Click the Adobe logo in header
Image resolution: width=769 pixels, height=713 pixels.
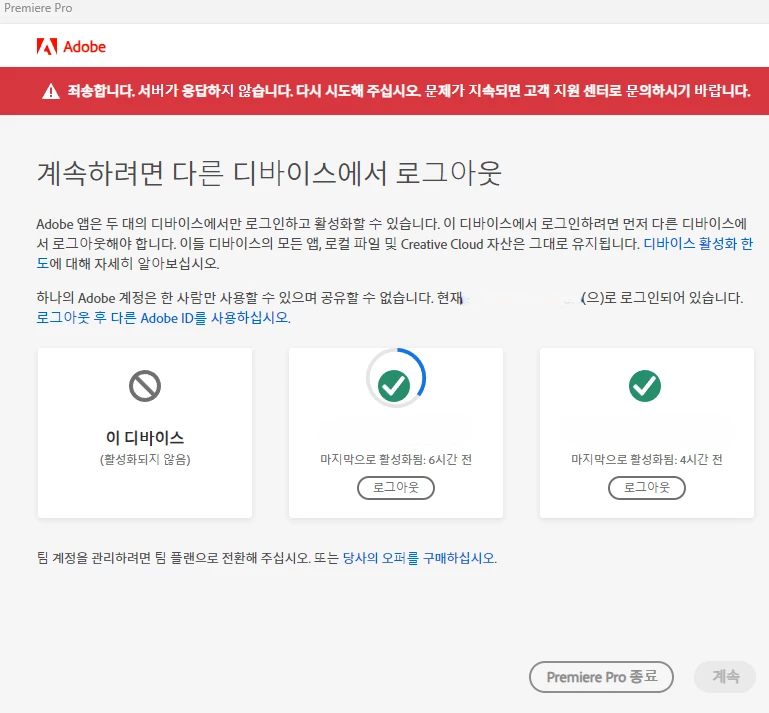(71, 47)
